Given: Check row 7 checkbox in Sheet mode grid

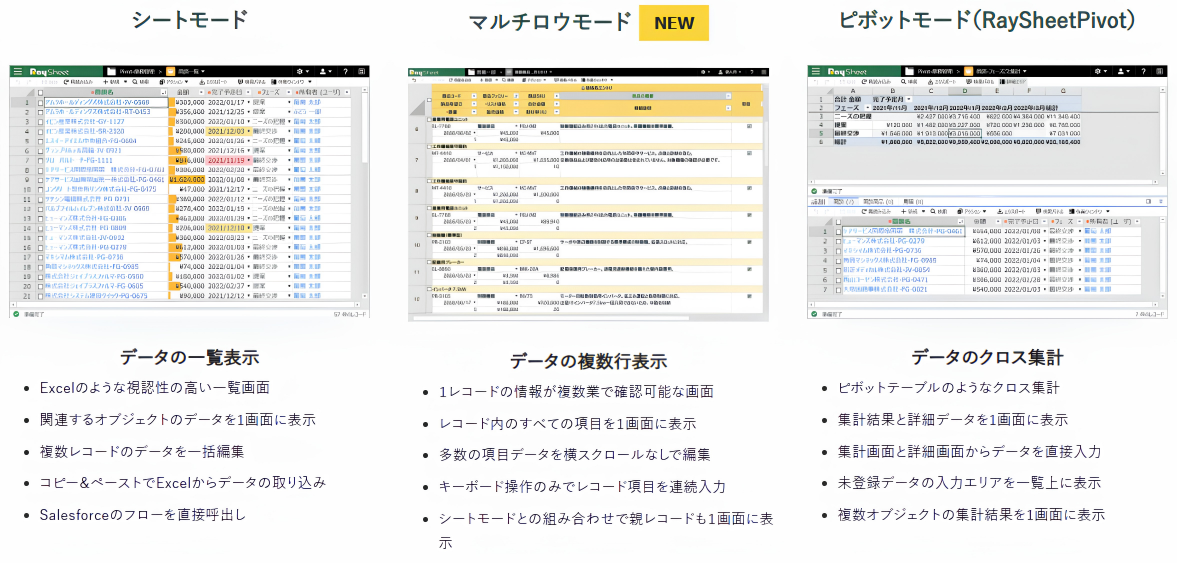Looking at the screenshot, I should coord(41,160).
